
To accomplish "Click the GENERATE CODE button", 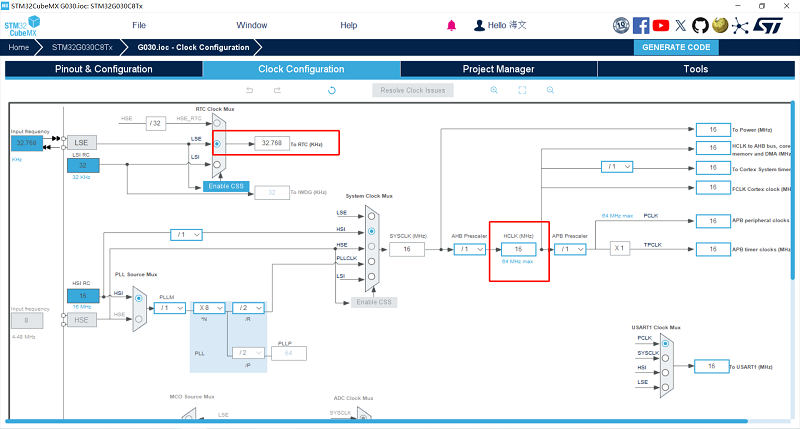I will pos(676,47).
